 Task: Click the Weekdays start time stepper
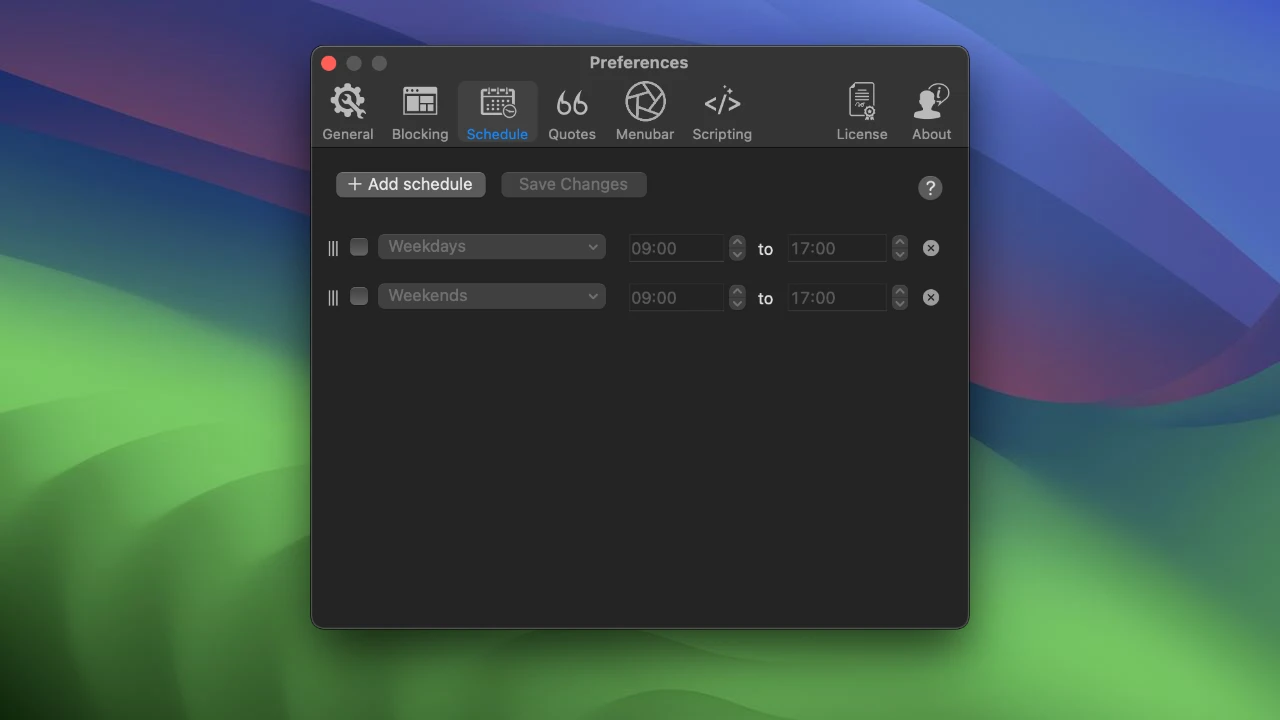[737, 248]
